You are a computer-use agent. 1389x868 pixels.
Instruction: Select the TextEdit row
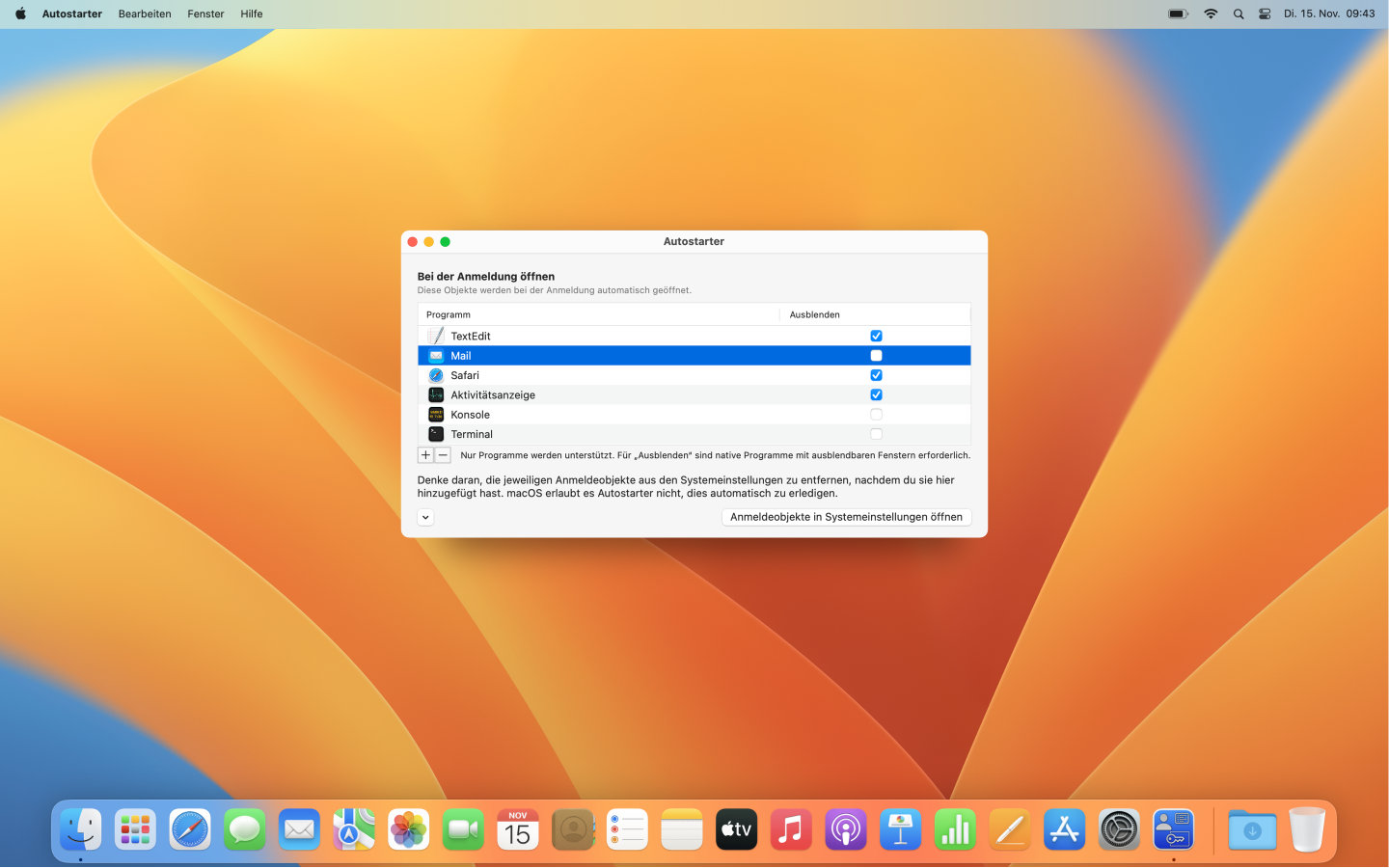pos(694,336)
